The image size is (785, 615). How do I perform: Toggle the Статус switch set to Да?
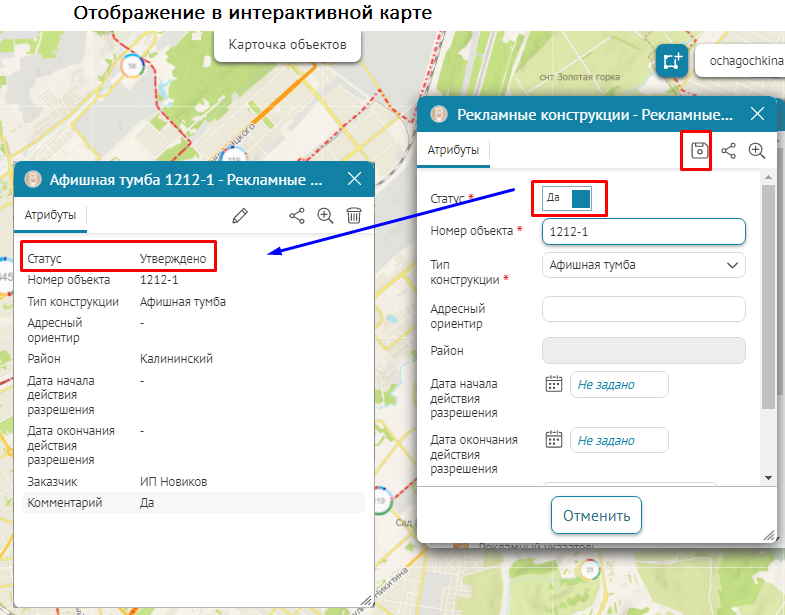[568, 198]
